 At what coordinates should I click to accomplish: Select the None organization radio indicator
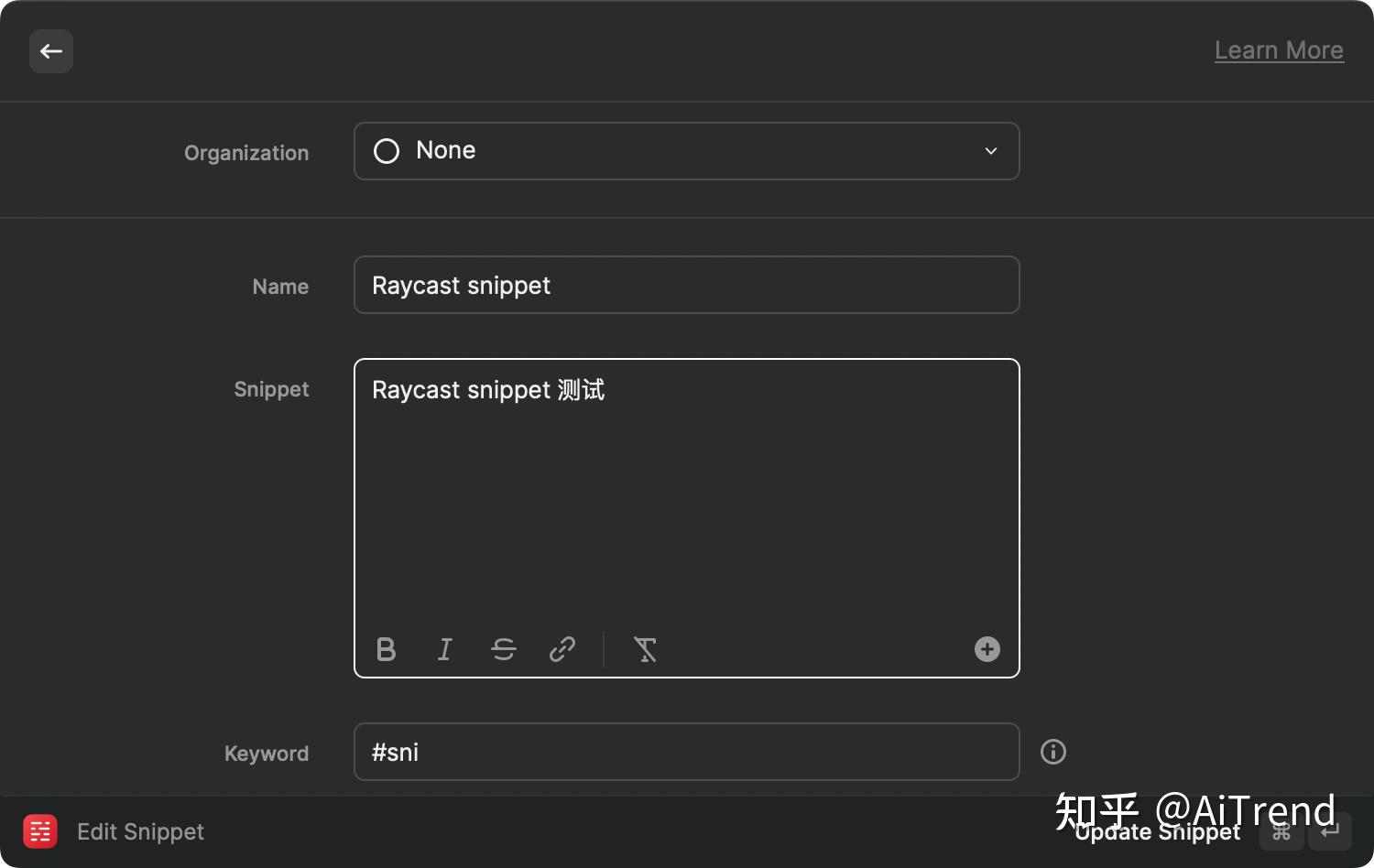(386, 151)
